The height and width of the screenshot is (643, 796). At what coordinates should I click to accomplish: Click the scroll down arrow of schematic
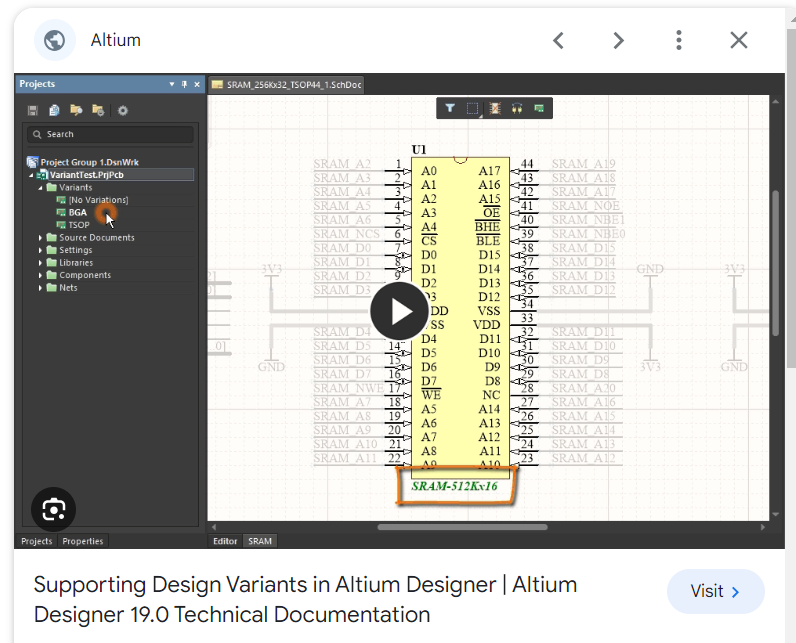(x=775, y=515)
